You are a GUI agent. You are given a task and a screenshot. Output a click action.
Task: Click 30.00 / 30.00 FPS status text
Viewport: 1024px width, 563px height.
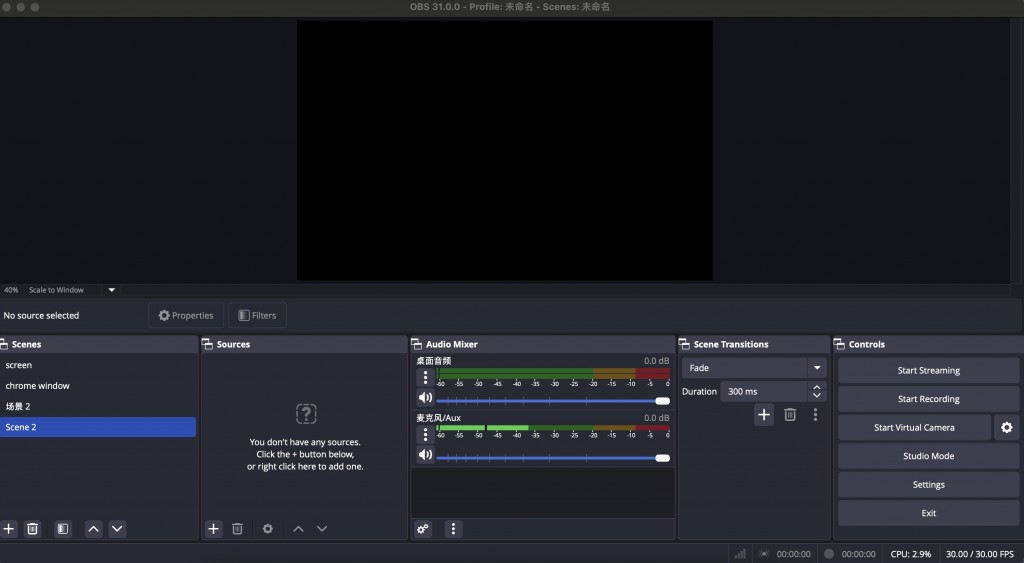pos(980,554)
